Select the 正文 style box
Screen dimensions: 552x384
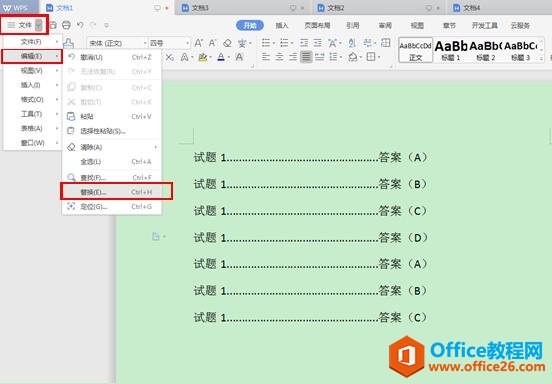(415, 50)
